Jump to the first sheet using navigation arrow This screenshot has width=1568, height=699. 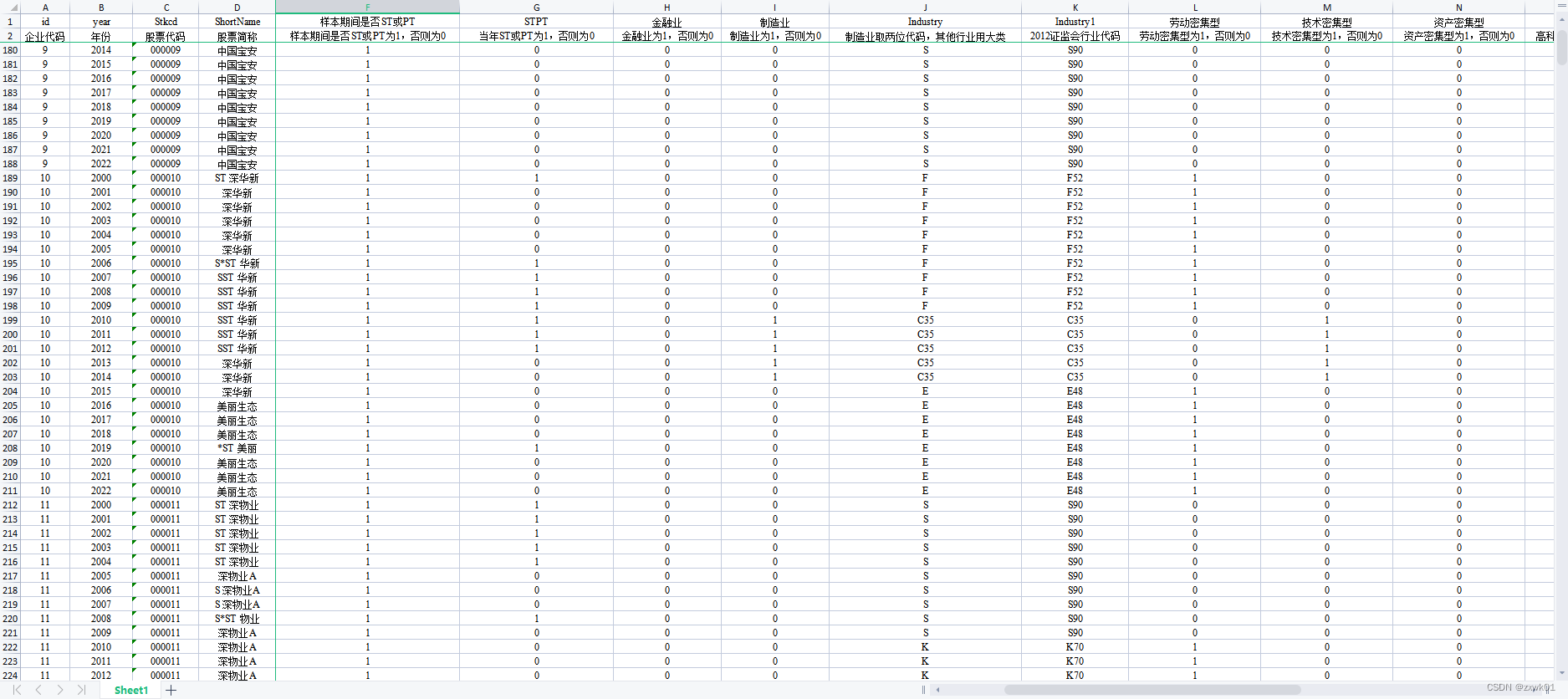17,690
